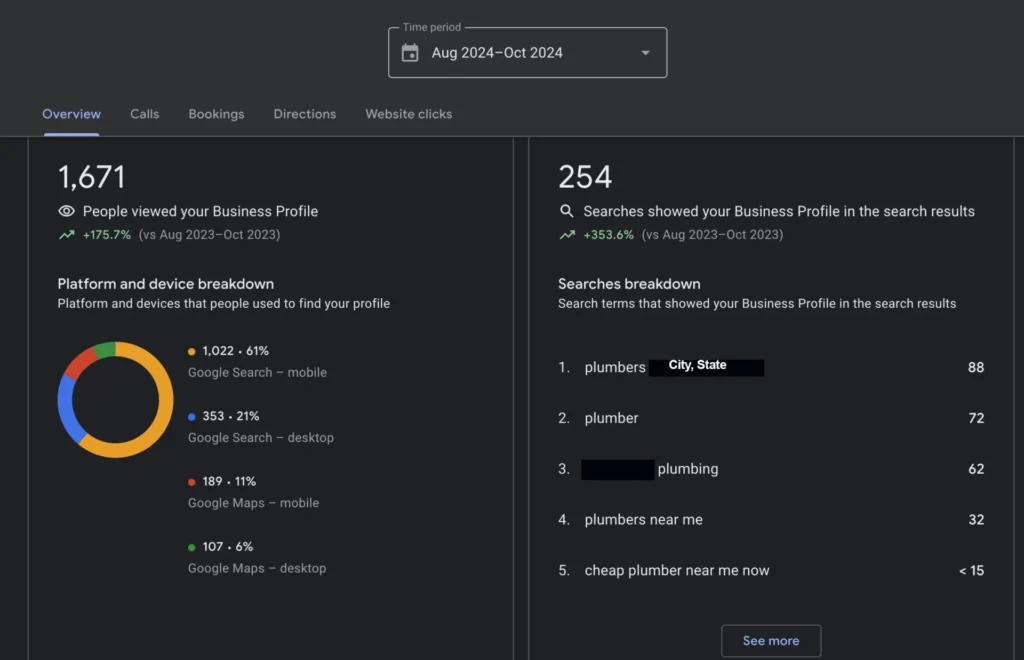The width and height of the screenshot is (1024, 660).
Task: Click the count 62 in searches list
Action: (976, 469)
